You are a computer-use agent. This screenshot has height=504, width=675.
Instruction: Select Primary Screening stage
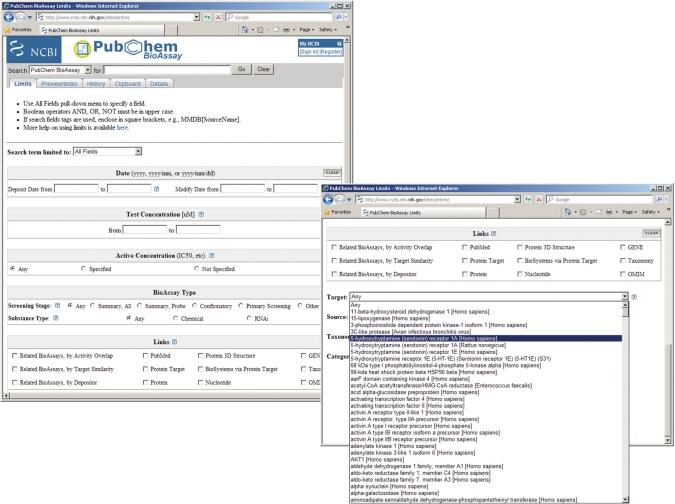241,306
